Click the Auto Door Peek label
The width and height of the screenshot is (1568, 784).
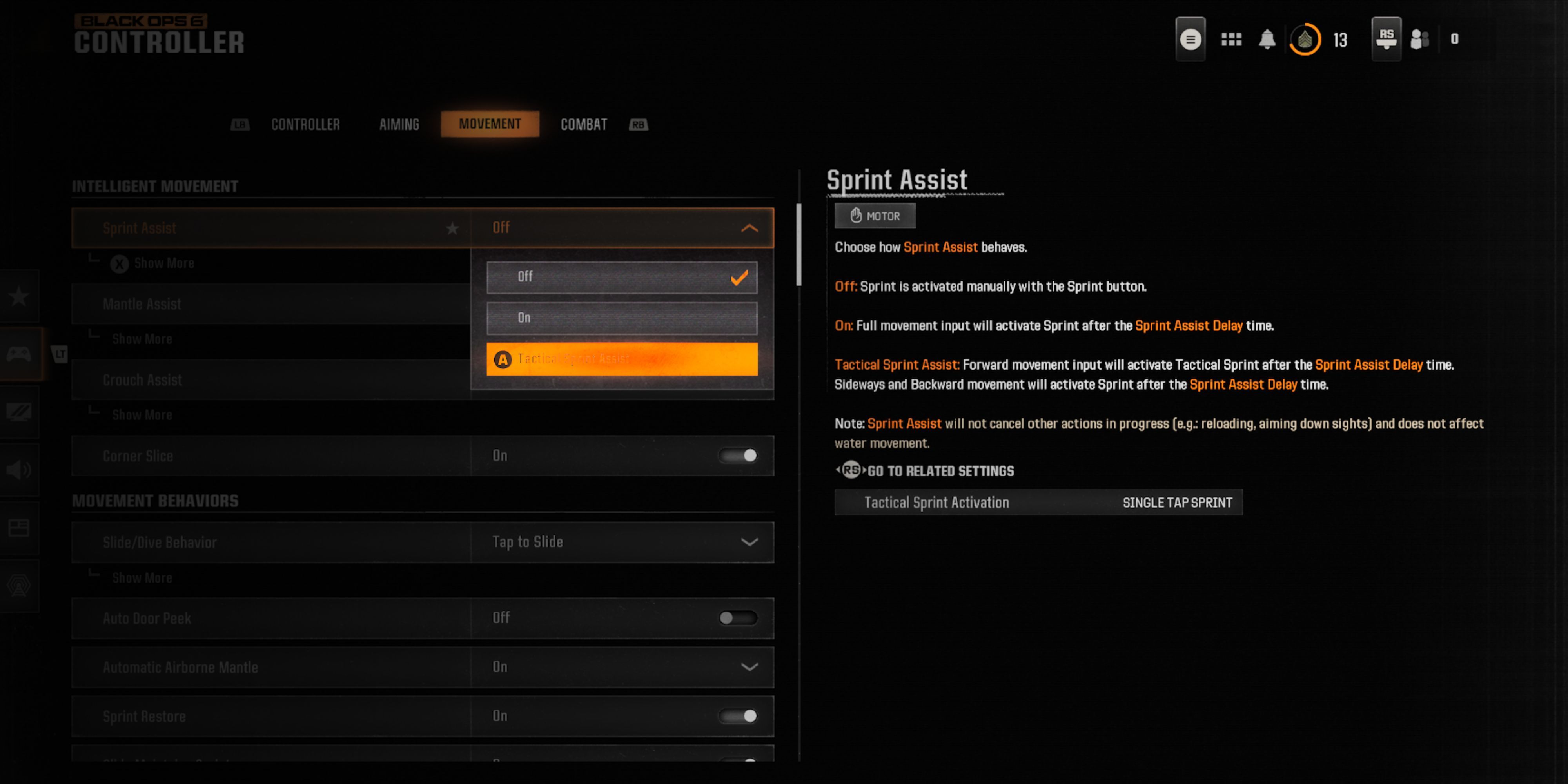click(147, 619)
